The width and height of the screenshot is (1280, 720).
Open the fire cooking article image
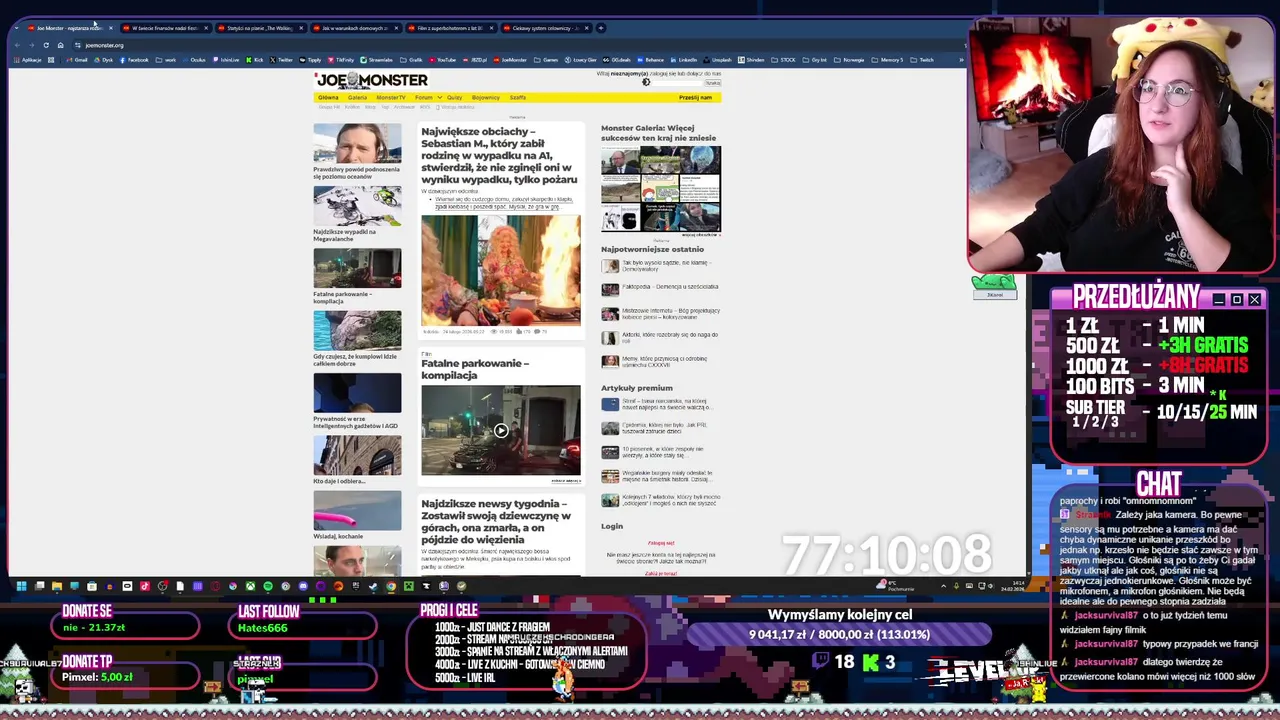click(x=500, y=270)
